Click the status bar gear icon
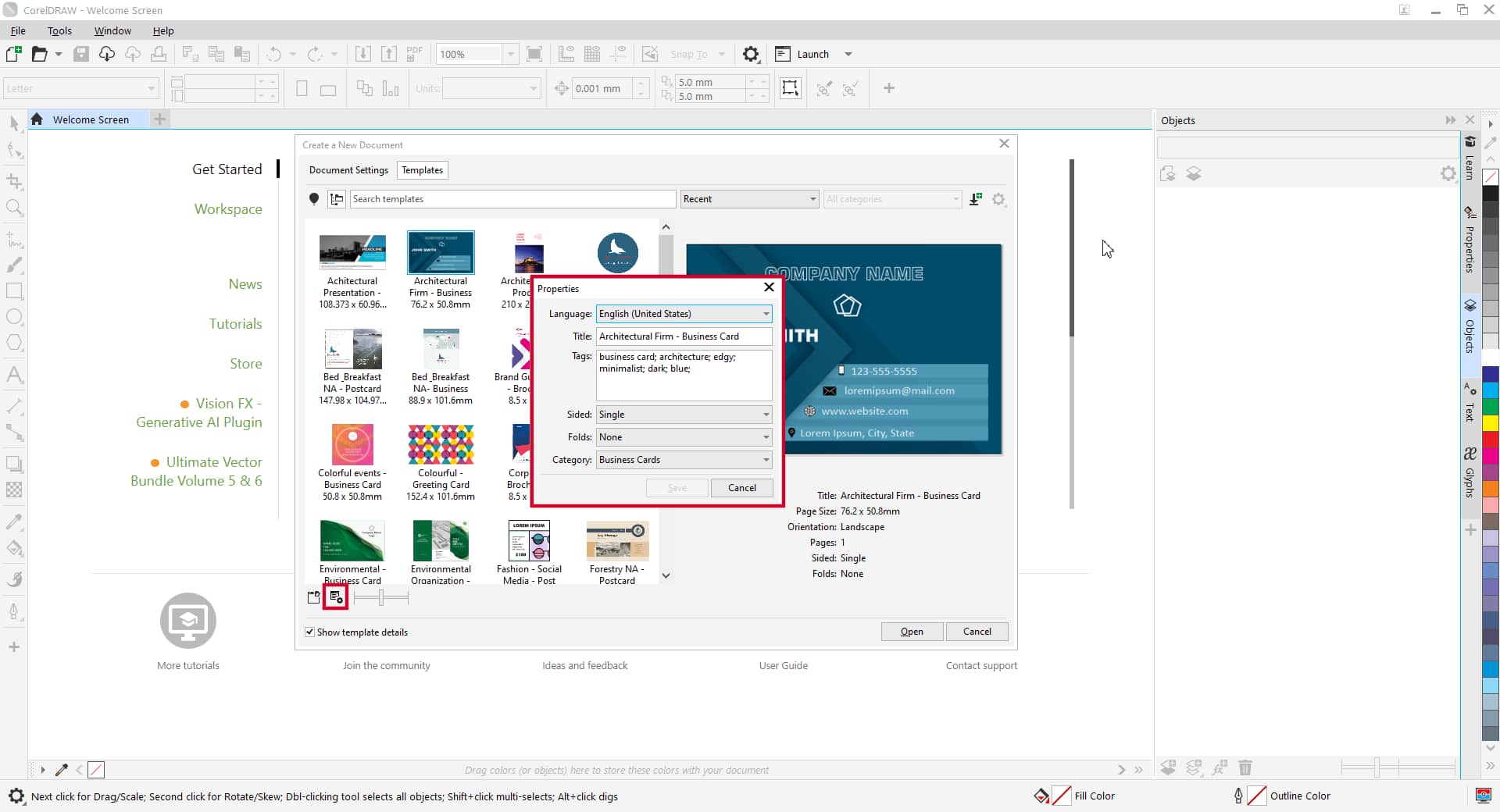Image resolution: width=1500 pixels, height=812 pixels. [x=16, y=796]
